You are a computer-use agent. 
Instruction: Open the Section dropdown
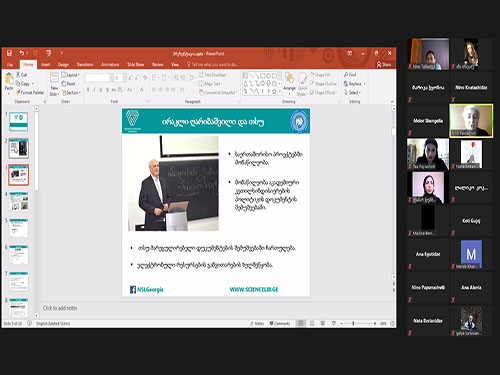[72, 93]
